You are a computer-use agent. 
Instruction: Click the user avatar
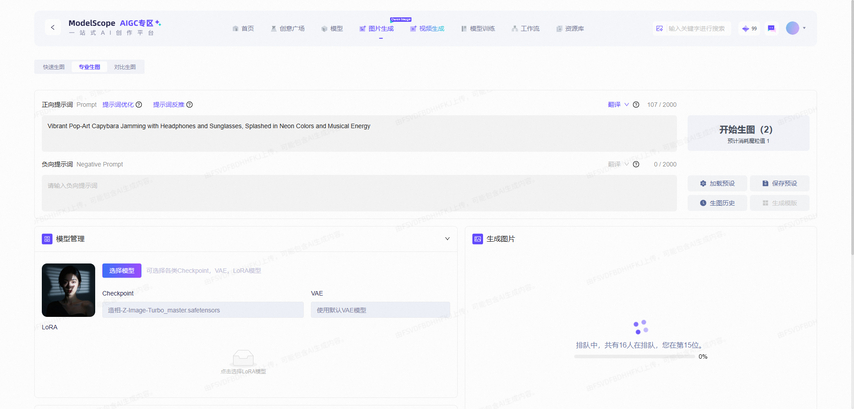pyautogui.click(x=792, y=28)
